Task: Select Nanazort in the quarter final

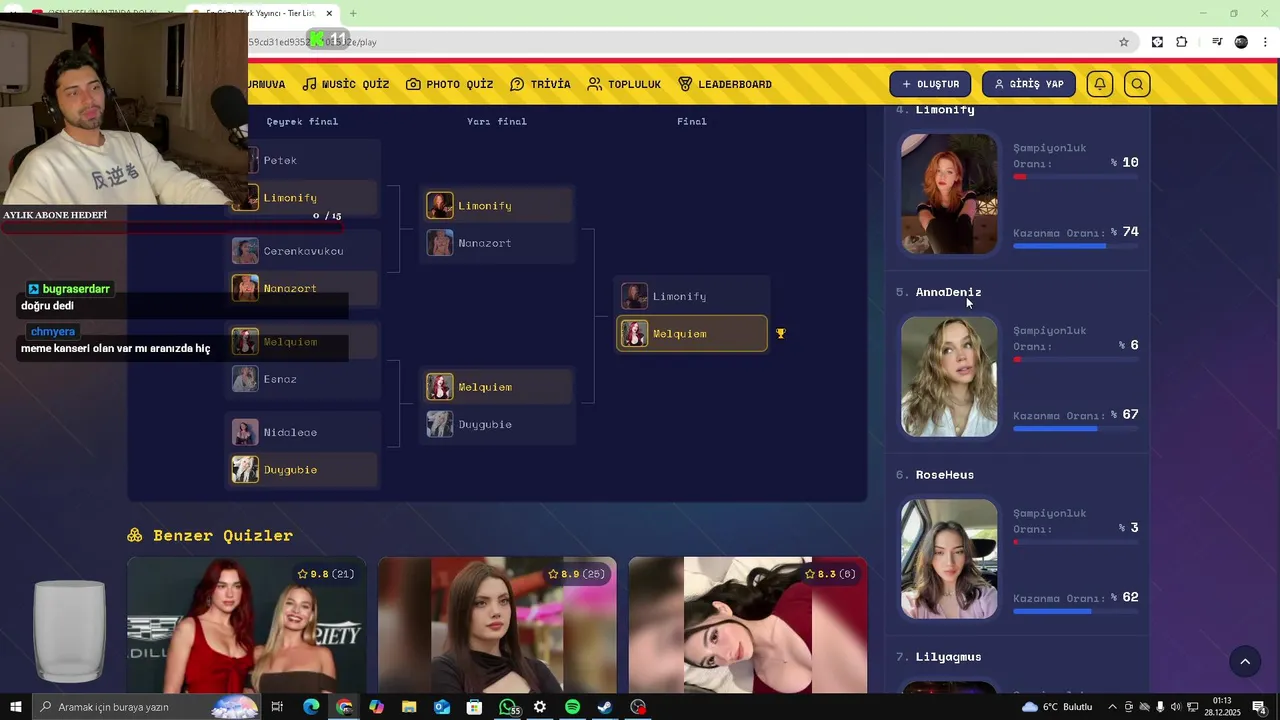Action: (305, 289)
